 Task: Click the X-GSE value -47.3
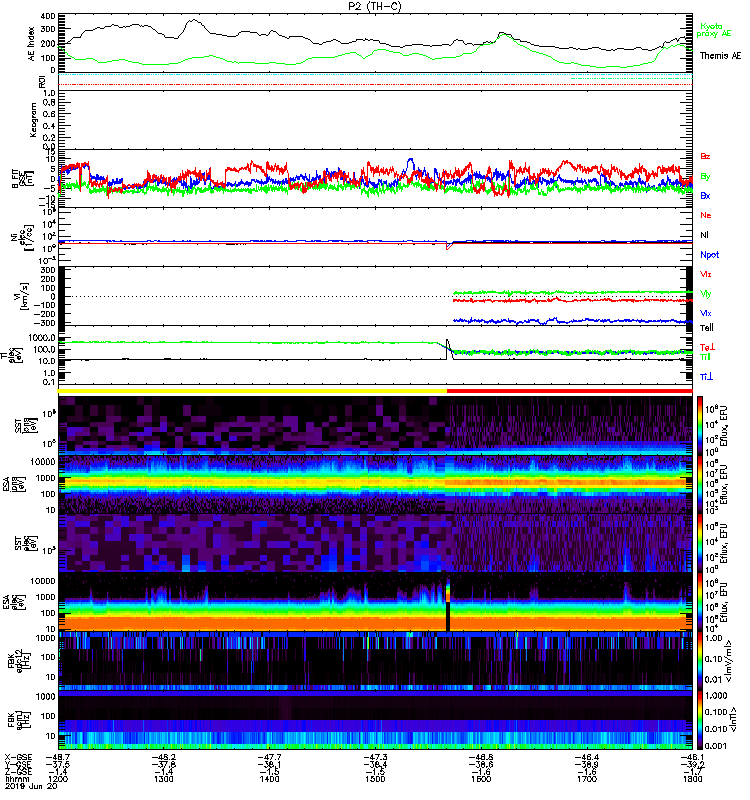click(x=375, y=758)
